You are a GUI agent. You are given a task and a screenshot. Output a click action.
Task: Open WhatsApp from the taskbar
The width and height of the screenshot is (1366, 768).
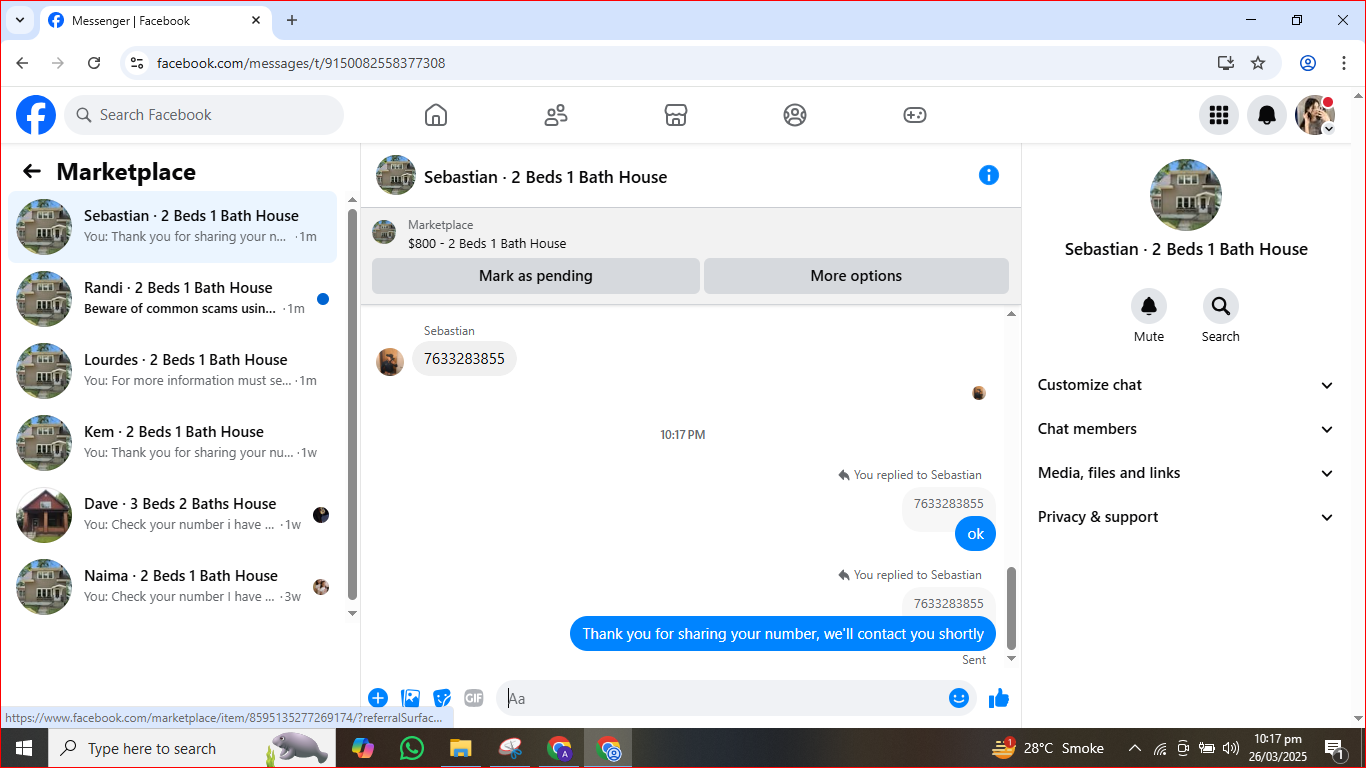pos(411,748)
